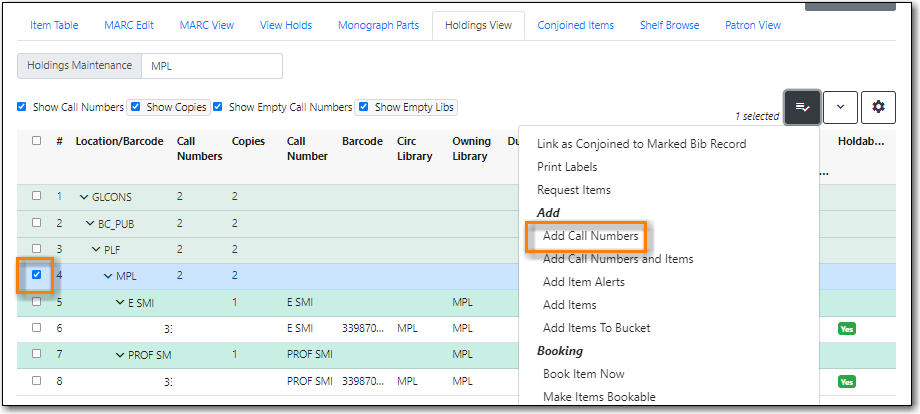Screen dimensions: 920x414
Task: Choose Add Items To Bucket
Action: tap(597, 328)
